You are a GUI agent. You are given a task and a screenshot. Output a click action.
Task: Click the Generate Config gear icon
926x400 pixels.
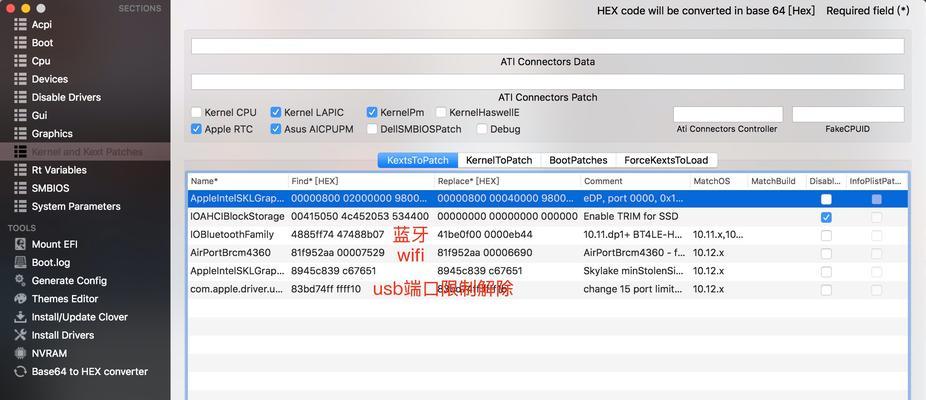[21, 280]
